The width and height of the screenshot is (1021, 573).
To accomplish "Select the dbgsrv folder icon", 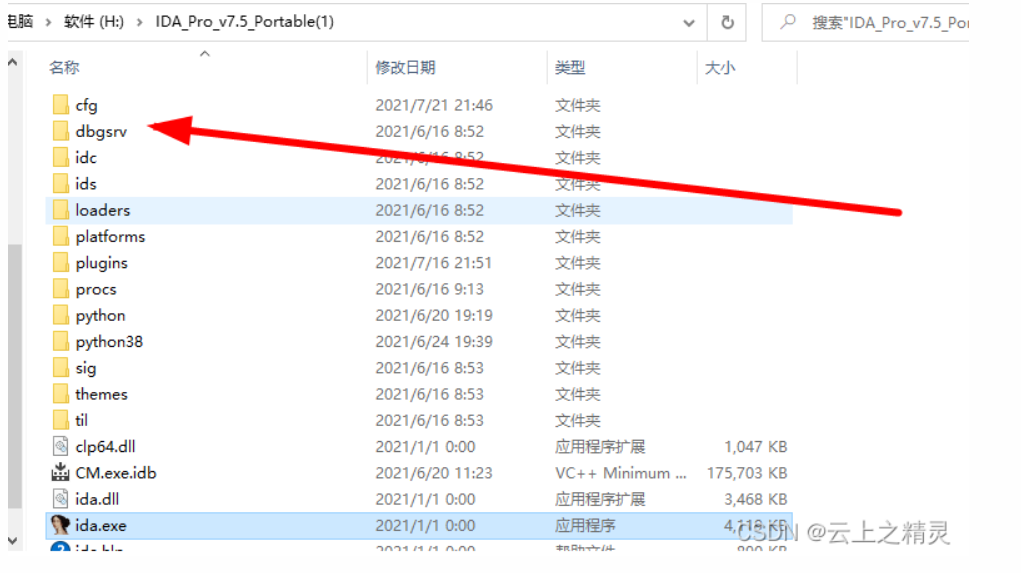I will pos(61,131).
